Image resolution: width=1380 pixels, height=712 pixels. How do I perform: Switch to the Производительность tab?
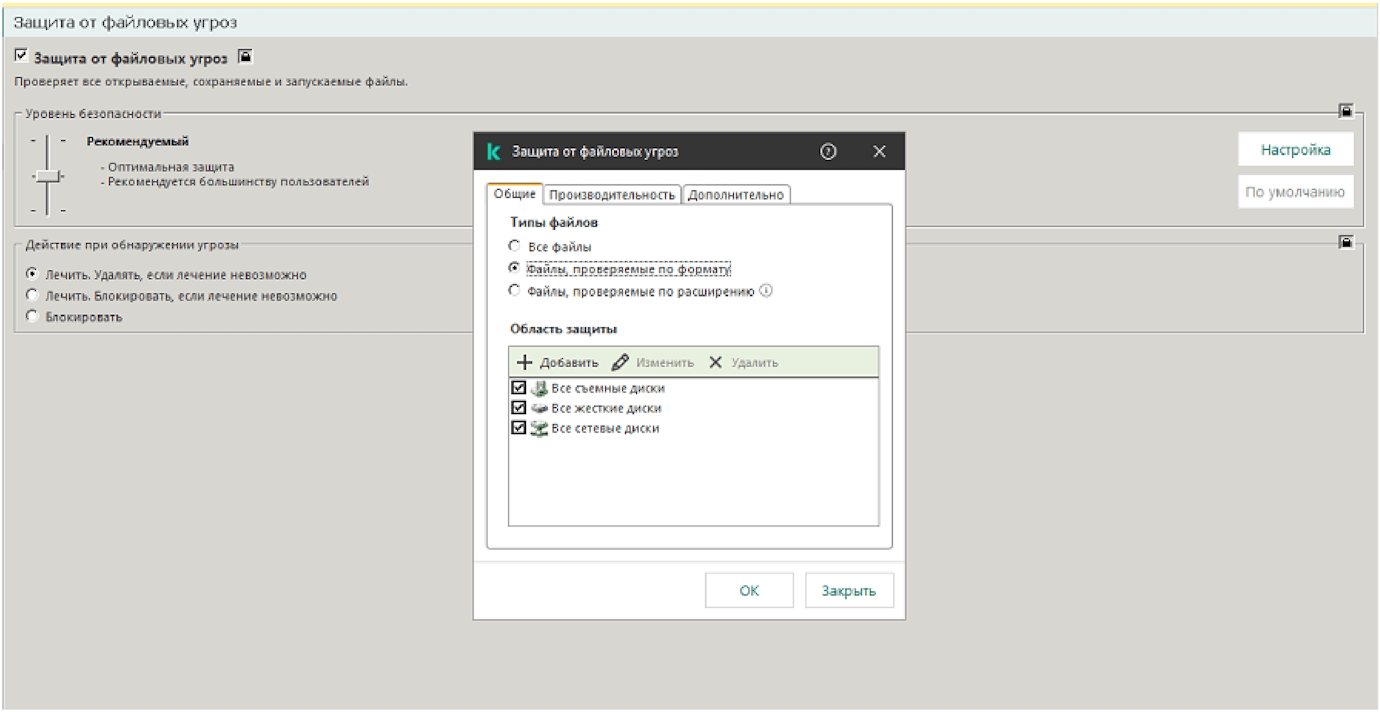(x=612, y=195)
